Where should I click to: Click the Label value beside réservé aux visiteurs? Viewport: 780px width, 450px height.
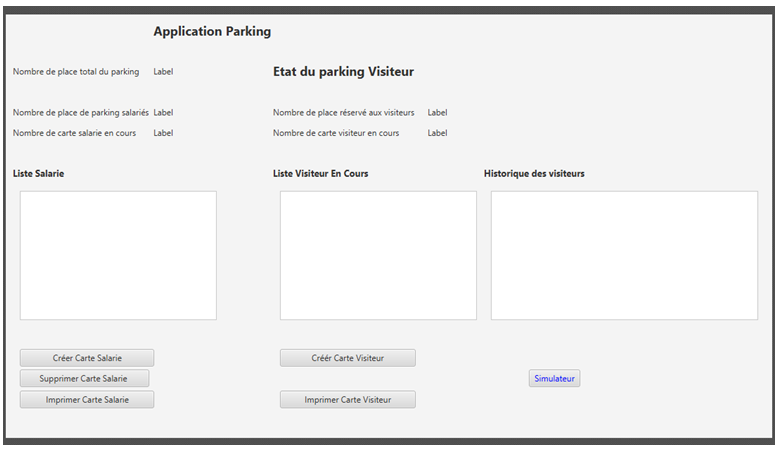click(x=437, y=113)
